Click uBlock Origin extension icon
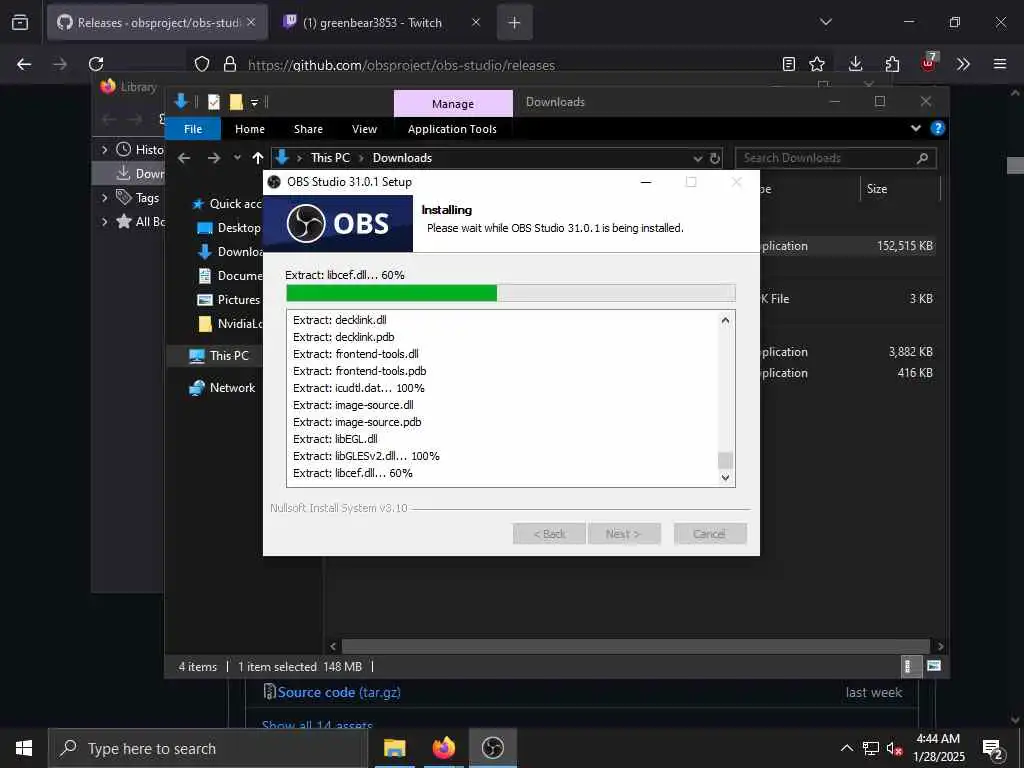1024x768 pixels. point(929,63)
